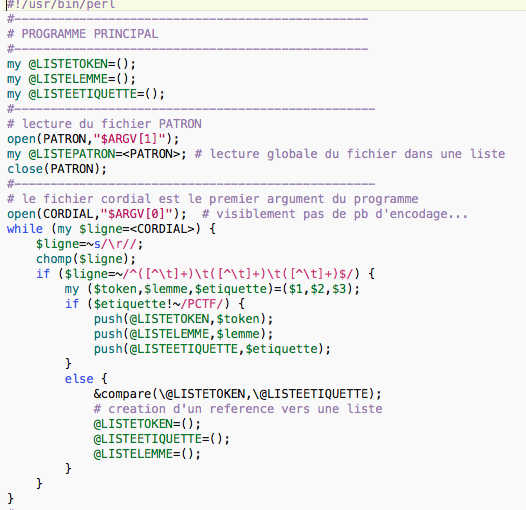Click on 'my @LISTETOKEN=();' declaration line
The width and height of the screenshot is (526, 510).
(x=71, y=64)
